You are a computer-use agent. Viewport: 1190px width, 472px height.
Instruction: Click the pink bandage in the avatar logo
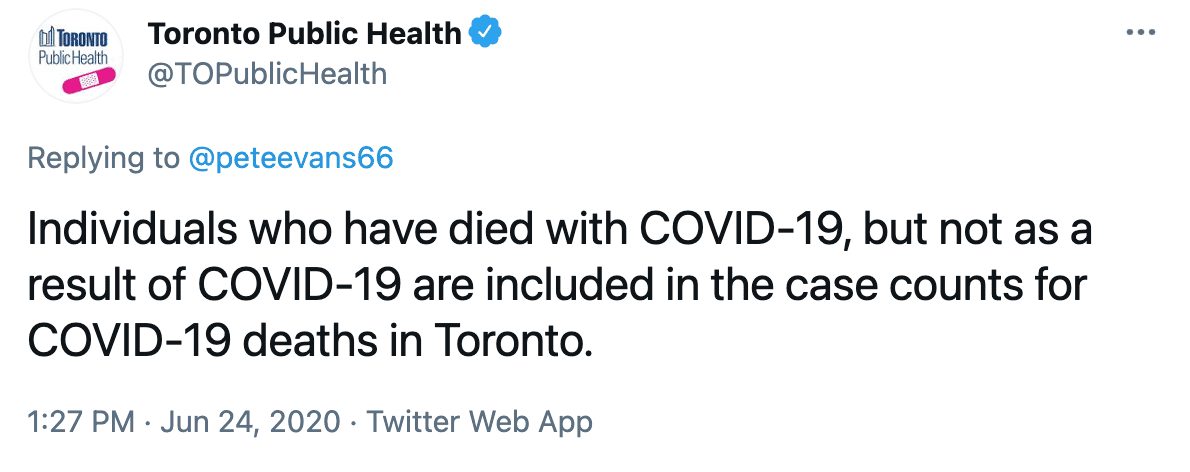pyautogui.click(x=87, y=80)
